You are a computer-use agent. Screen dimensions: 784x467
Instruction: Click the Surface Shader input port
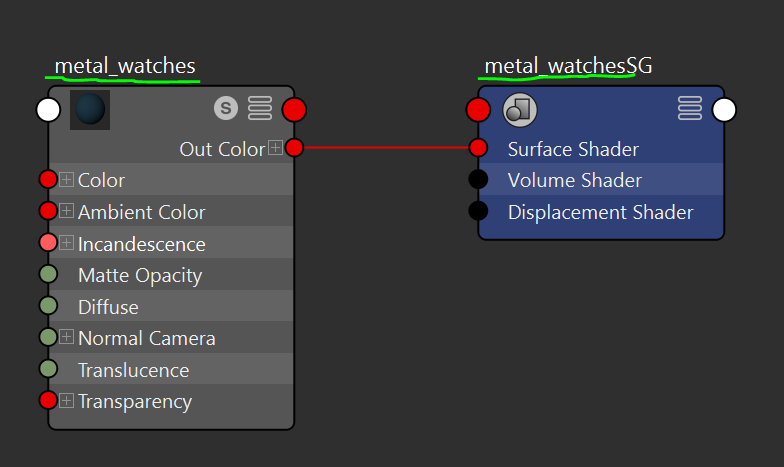coord(478,148)
